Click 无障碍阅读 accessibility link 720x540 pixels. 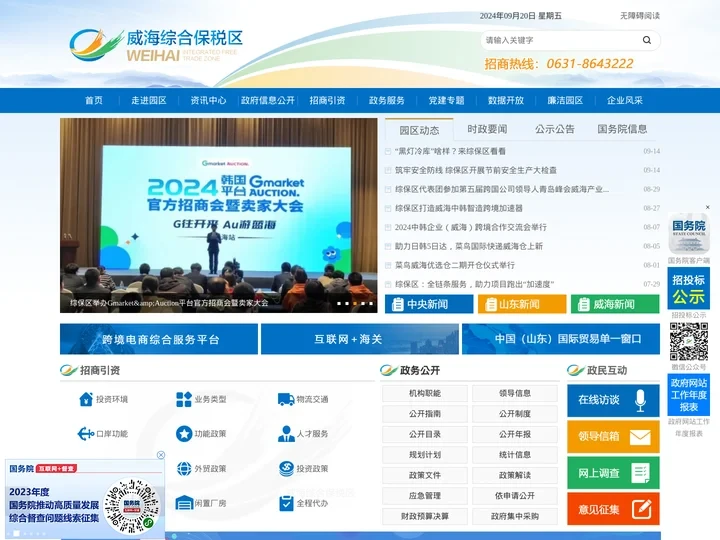tap(640, 16)
